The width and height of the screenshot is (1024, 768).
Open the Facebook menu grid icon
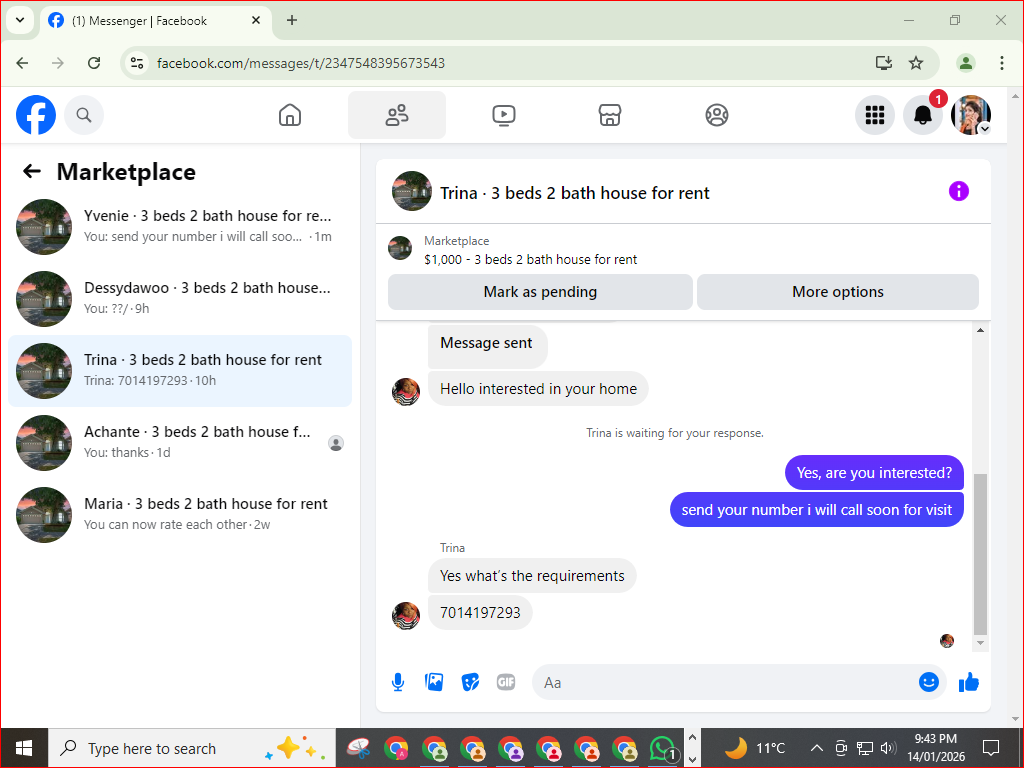tap(874, 115)
